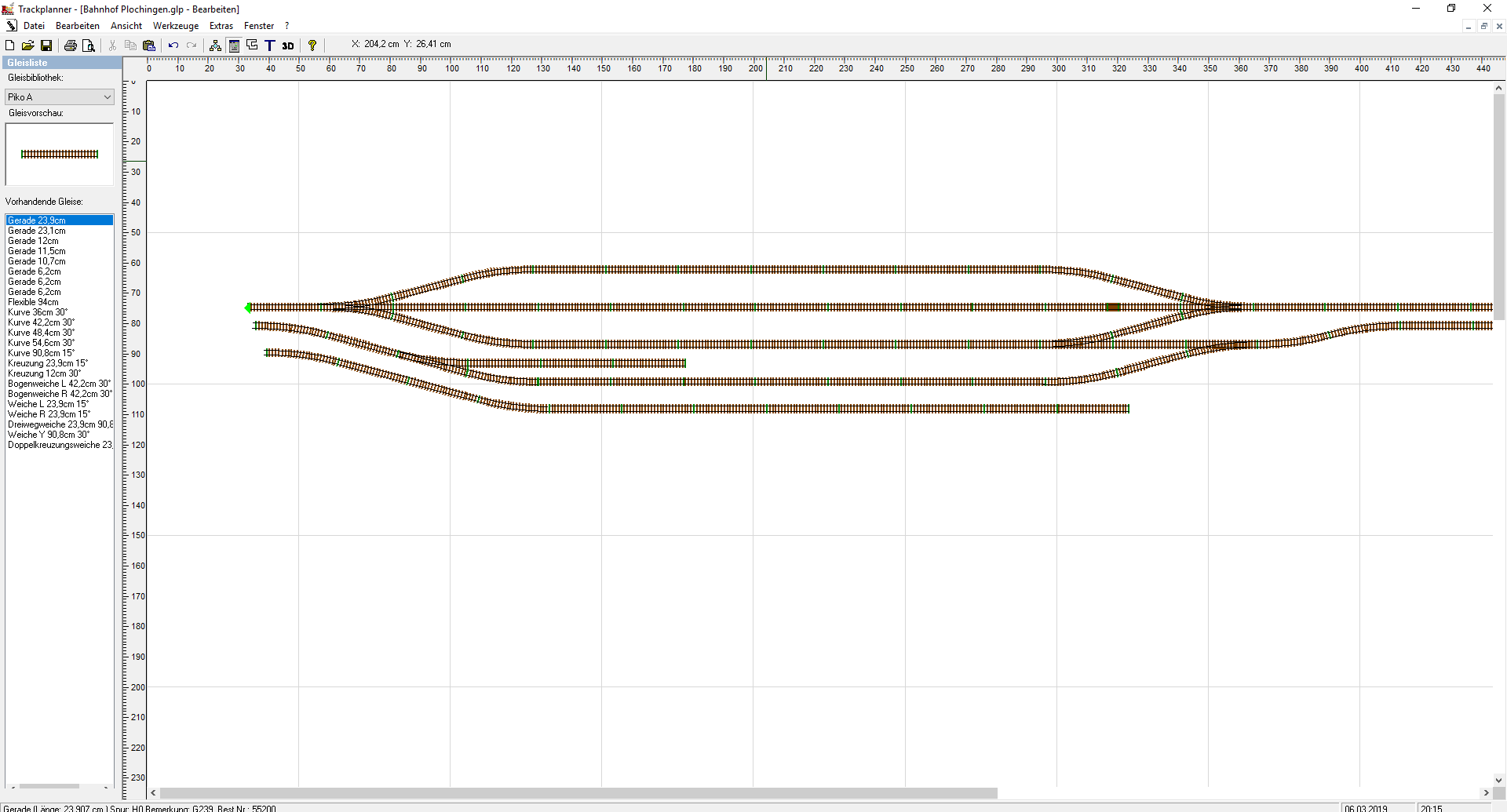The image size is (1507, 812).
Task: Select Weiche R 23,9cm 15°
Action: 60,414
